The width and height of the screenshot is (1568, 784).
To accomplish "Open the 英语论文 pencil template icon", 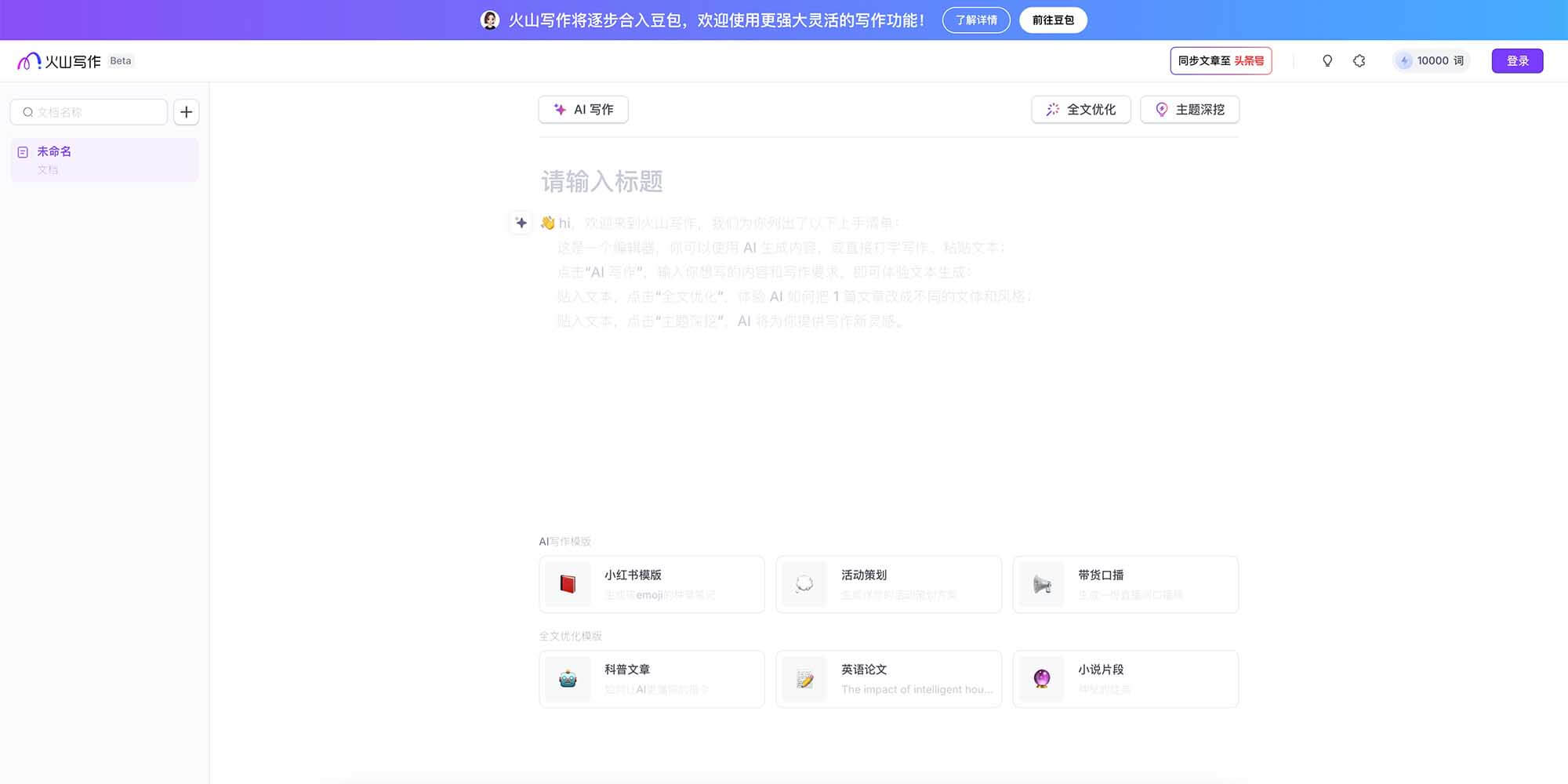I will (x=804, y=678).
